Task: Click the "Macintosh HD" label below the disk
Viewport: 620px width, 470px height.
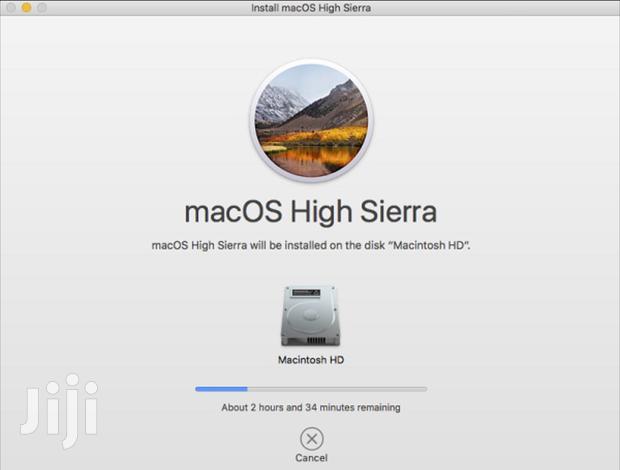Action: coord(311,360)
